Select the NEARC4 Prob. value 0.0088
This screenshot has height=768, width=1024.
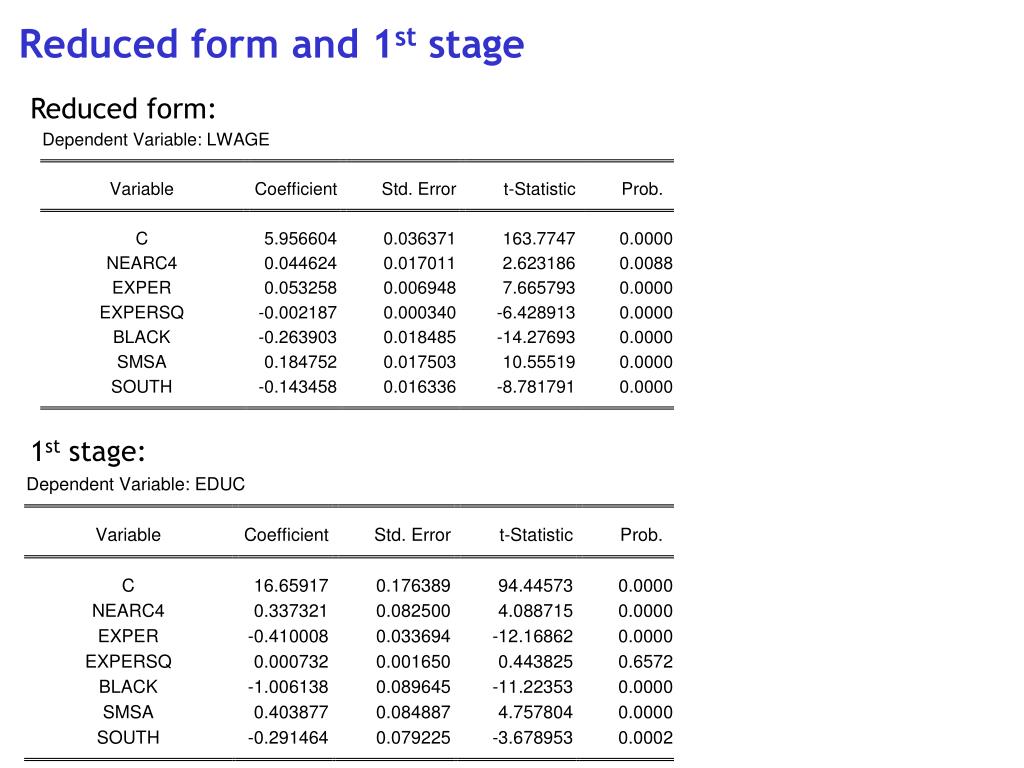646,263
